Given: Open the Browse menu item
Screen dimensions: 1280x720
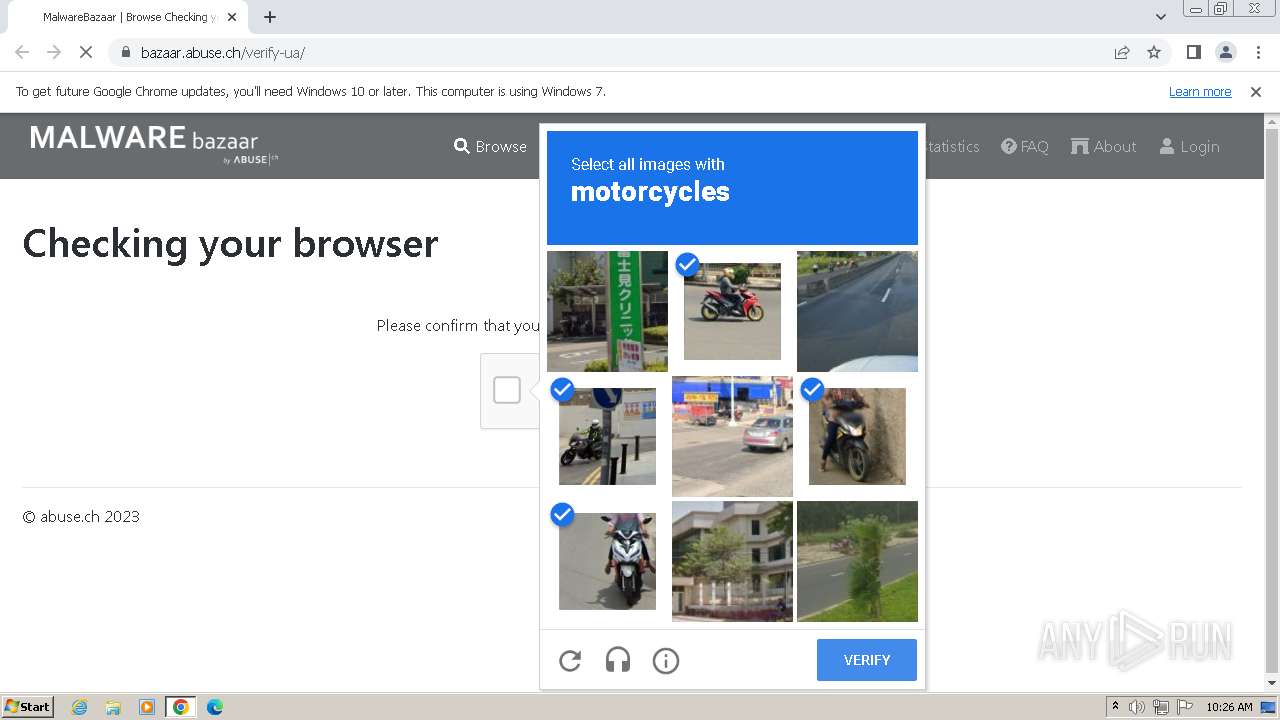Looking at the screenshot, I should coord(490,146).
